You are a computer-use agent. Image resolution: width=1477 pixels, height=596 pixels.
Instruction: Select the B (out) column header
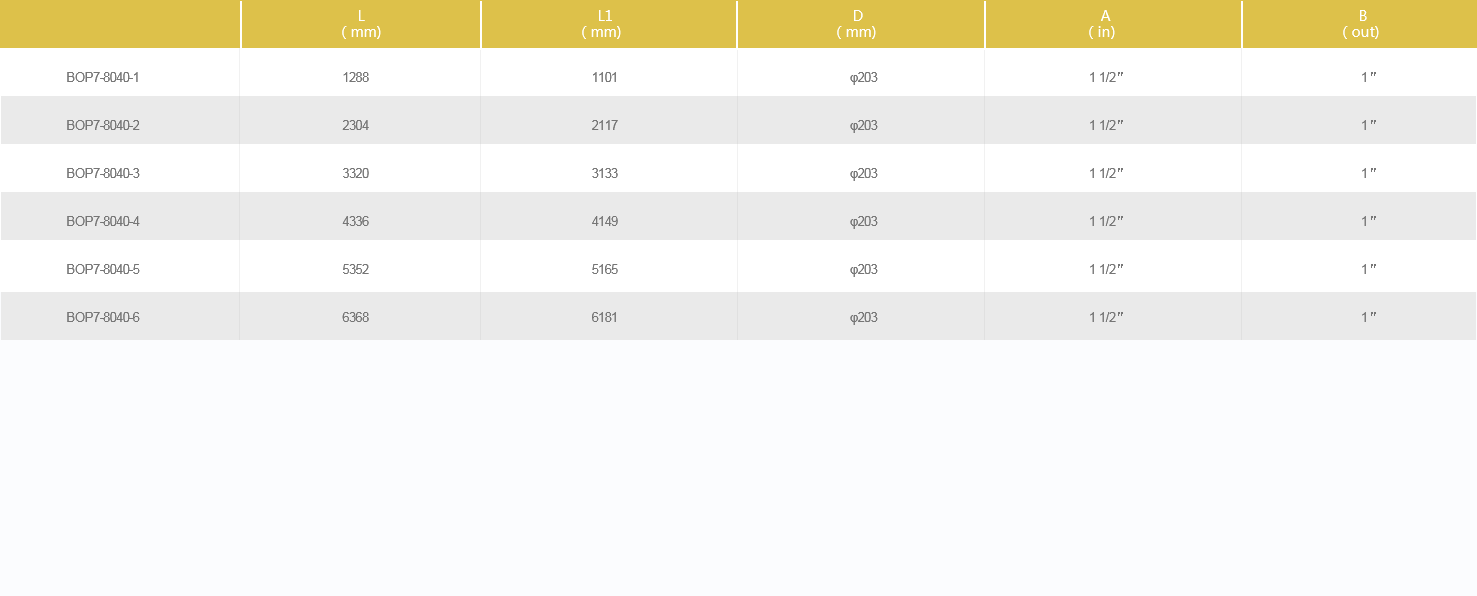(x=1360, y=24)
